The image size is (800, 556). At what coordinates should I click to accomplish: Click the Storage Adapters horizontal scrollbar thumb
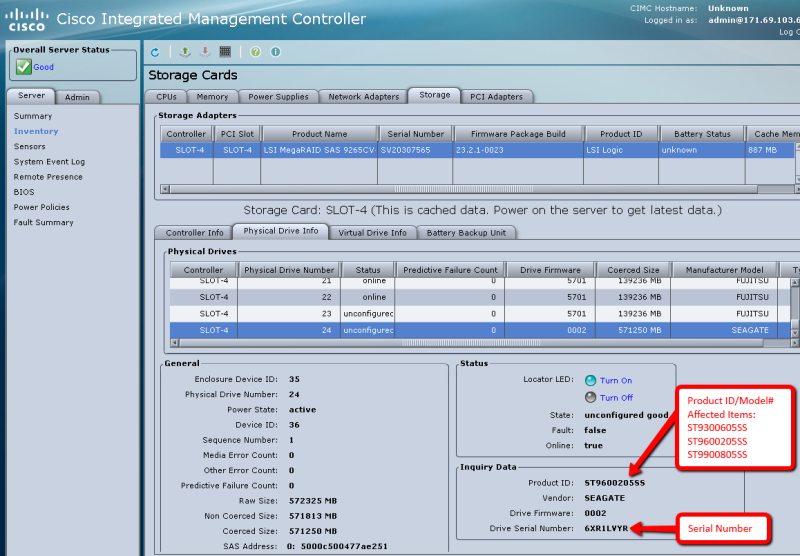coord(463,189)
